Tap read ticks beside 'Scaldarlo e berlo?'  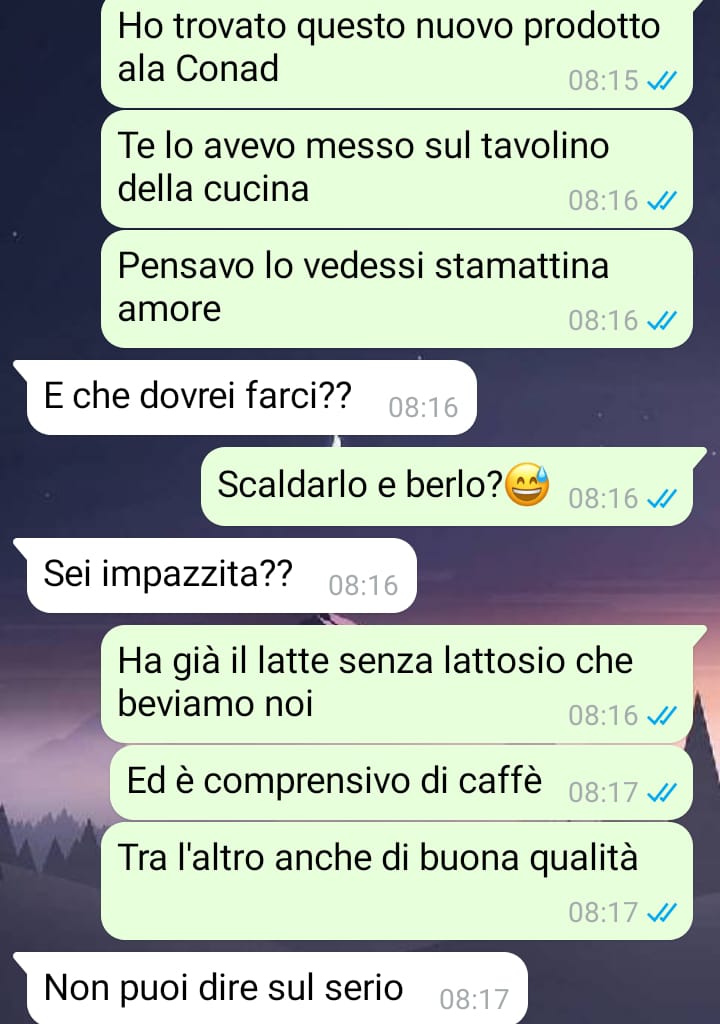coord(661,500)
